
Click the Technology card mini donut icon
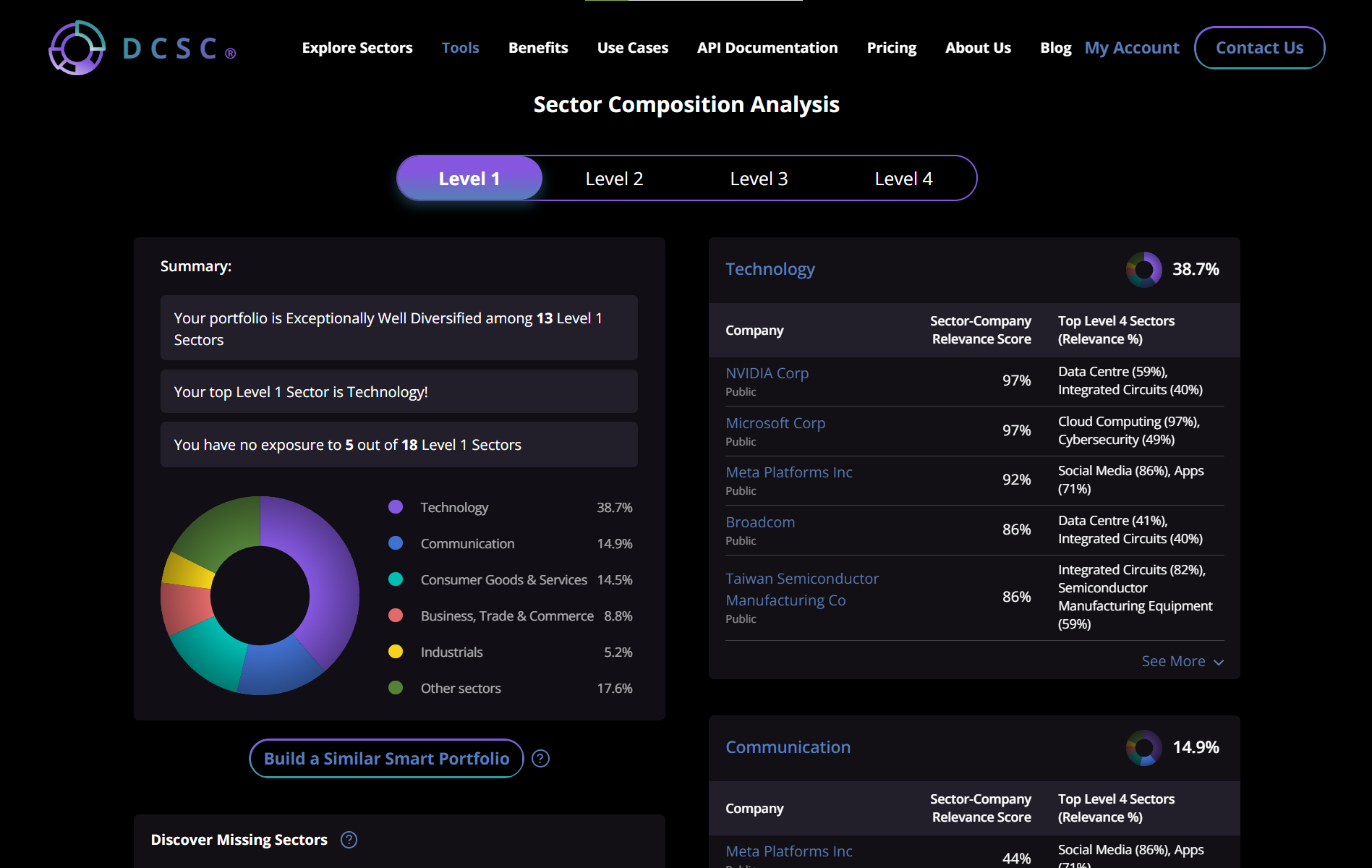click(1144, 270)
